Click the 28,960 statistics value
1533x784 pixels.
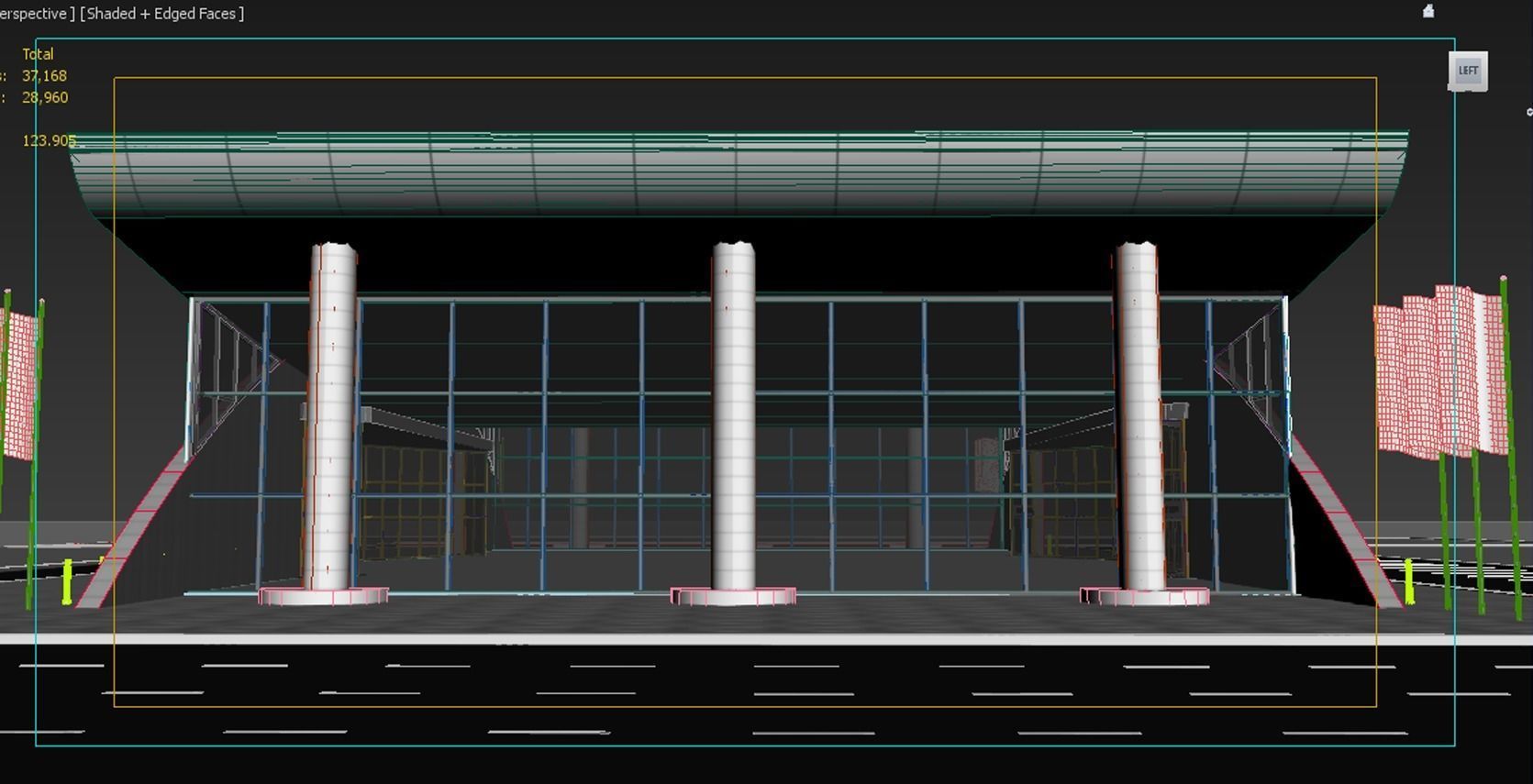click(x=45, y=97)
